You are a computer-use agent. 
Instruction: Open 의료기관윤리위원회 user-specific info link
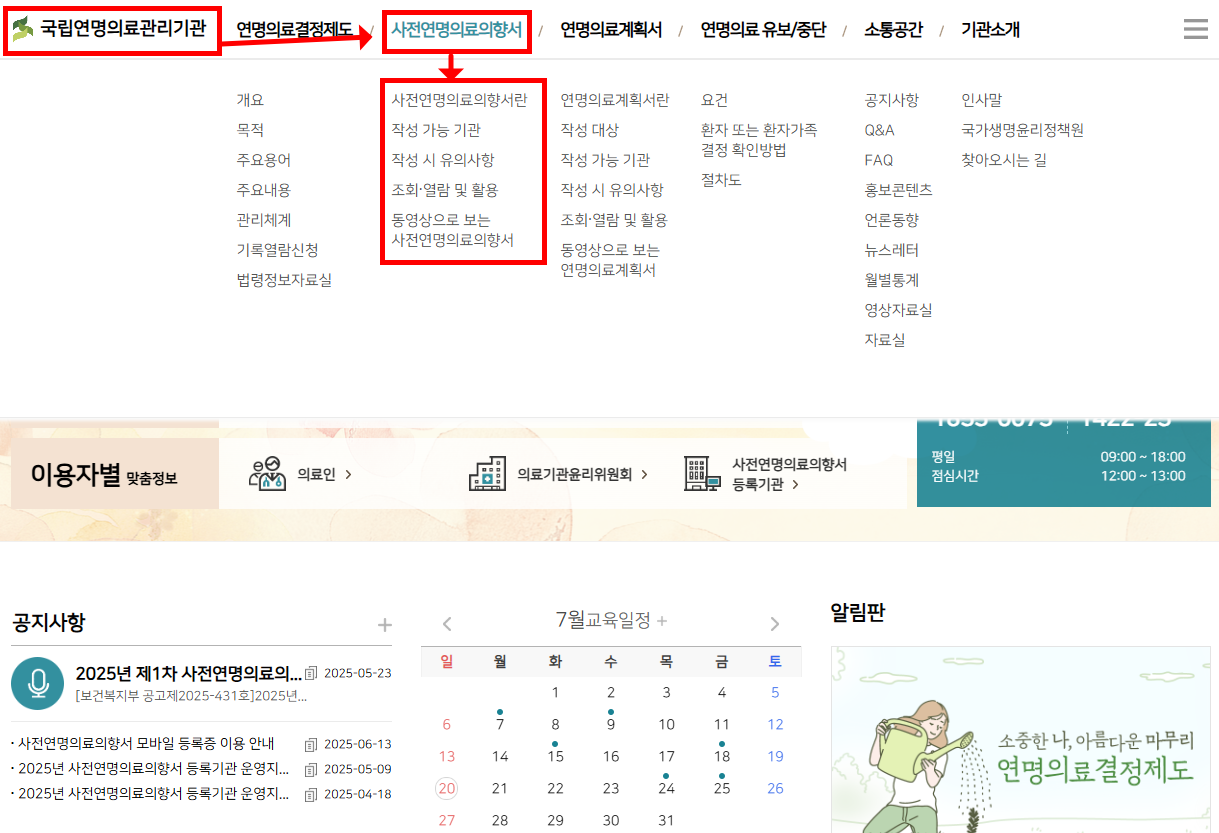tap(582, 474)
